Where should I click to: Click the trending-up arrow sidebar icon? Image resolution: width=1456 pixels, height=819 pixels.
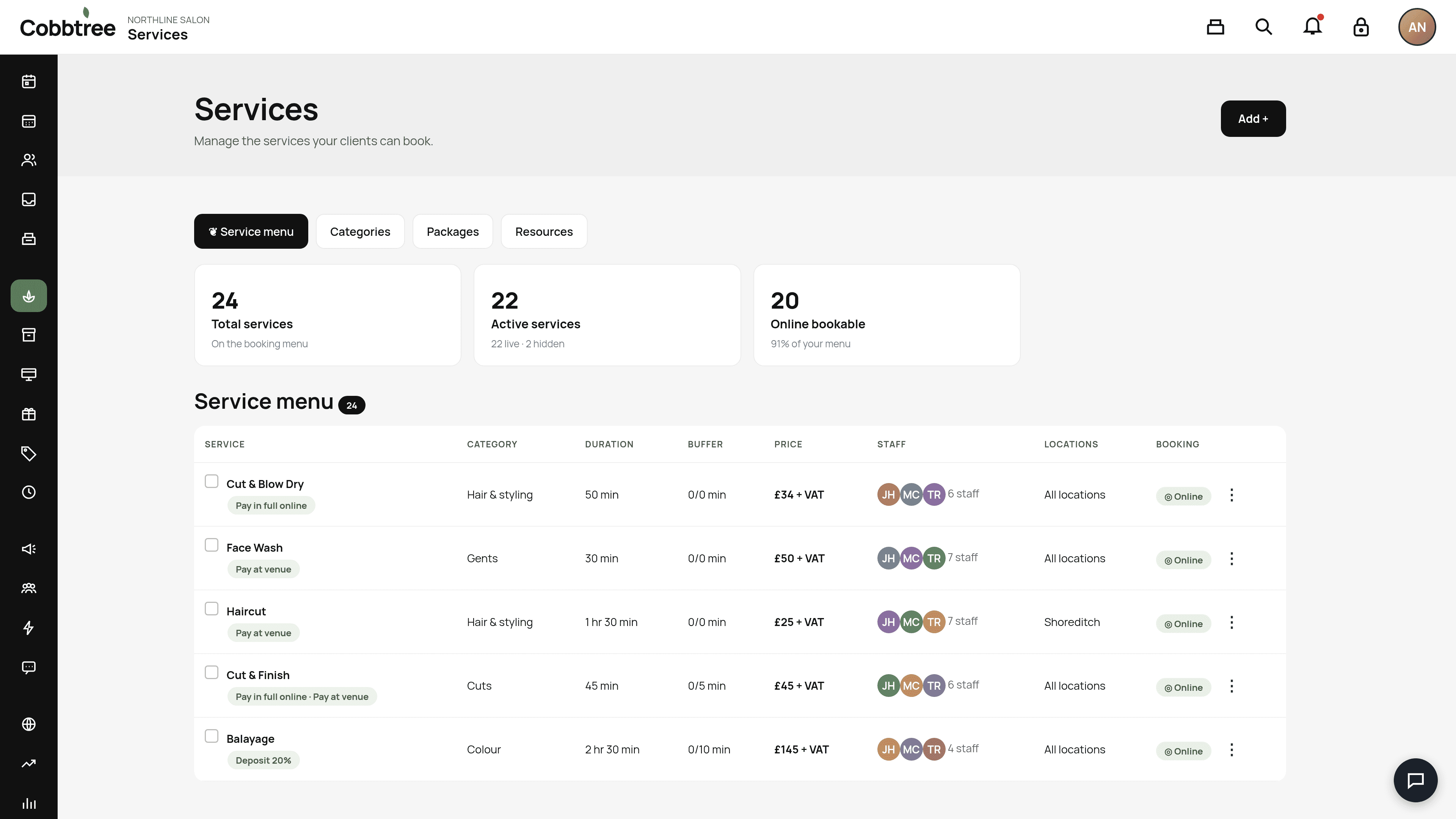(x=28, y=764)
